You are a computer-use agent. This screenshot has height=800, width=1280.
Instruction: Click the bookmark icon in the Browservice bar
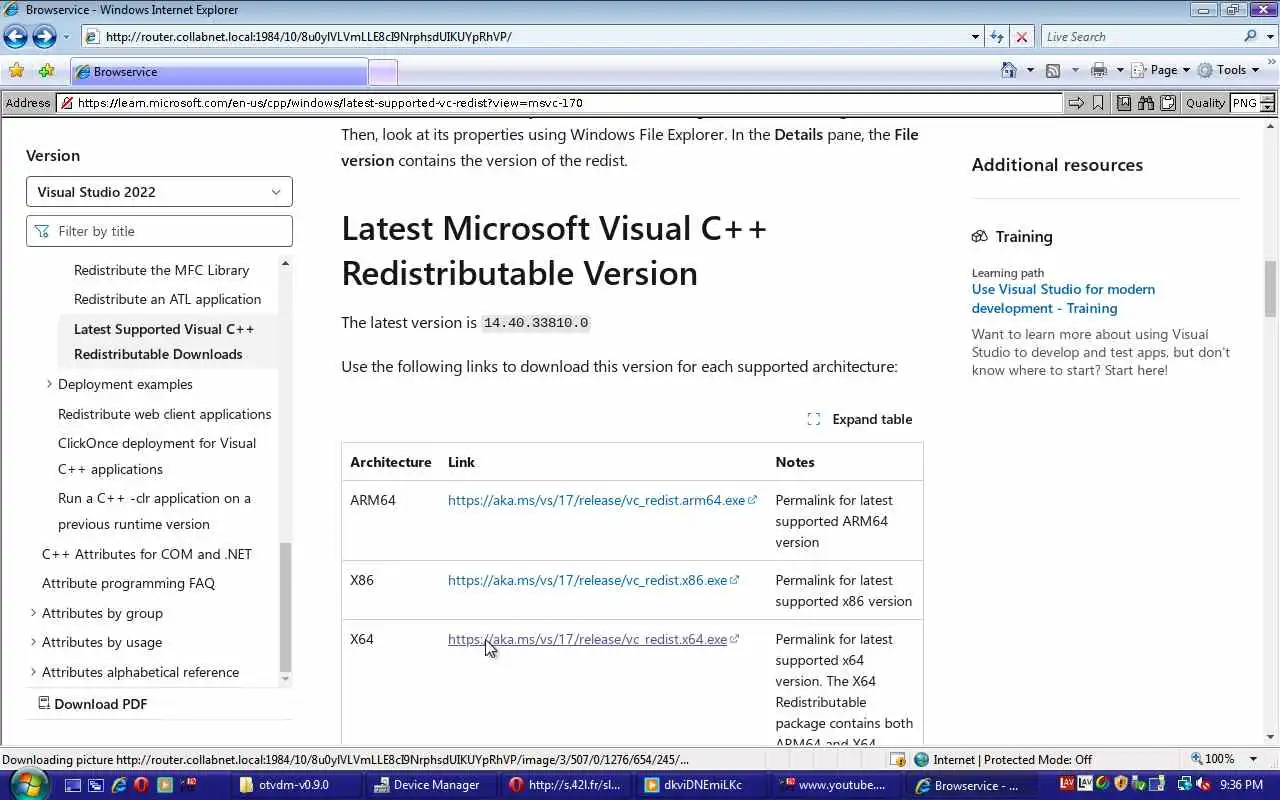[x=1098, y=103]
